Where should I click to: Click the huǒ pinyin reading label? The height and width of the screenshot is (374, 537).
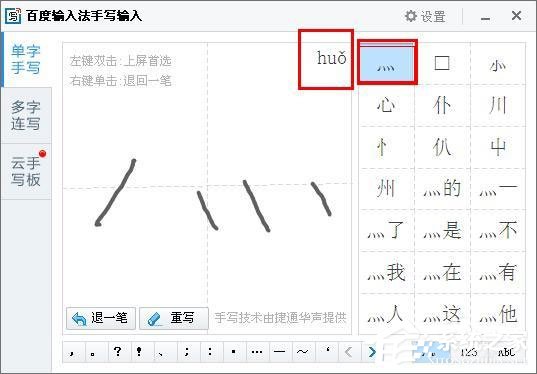pos(332,58)
